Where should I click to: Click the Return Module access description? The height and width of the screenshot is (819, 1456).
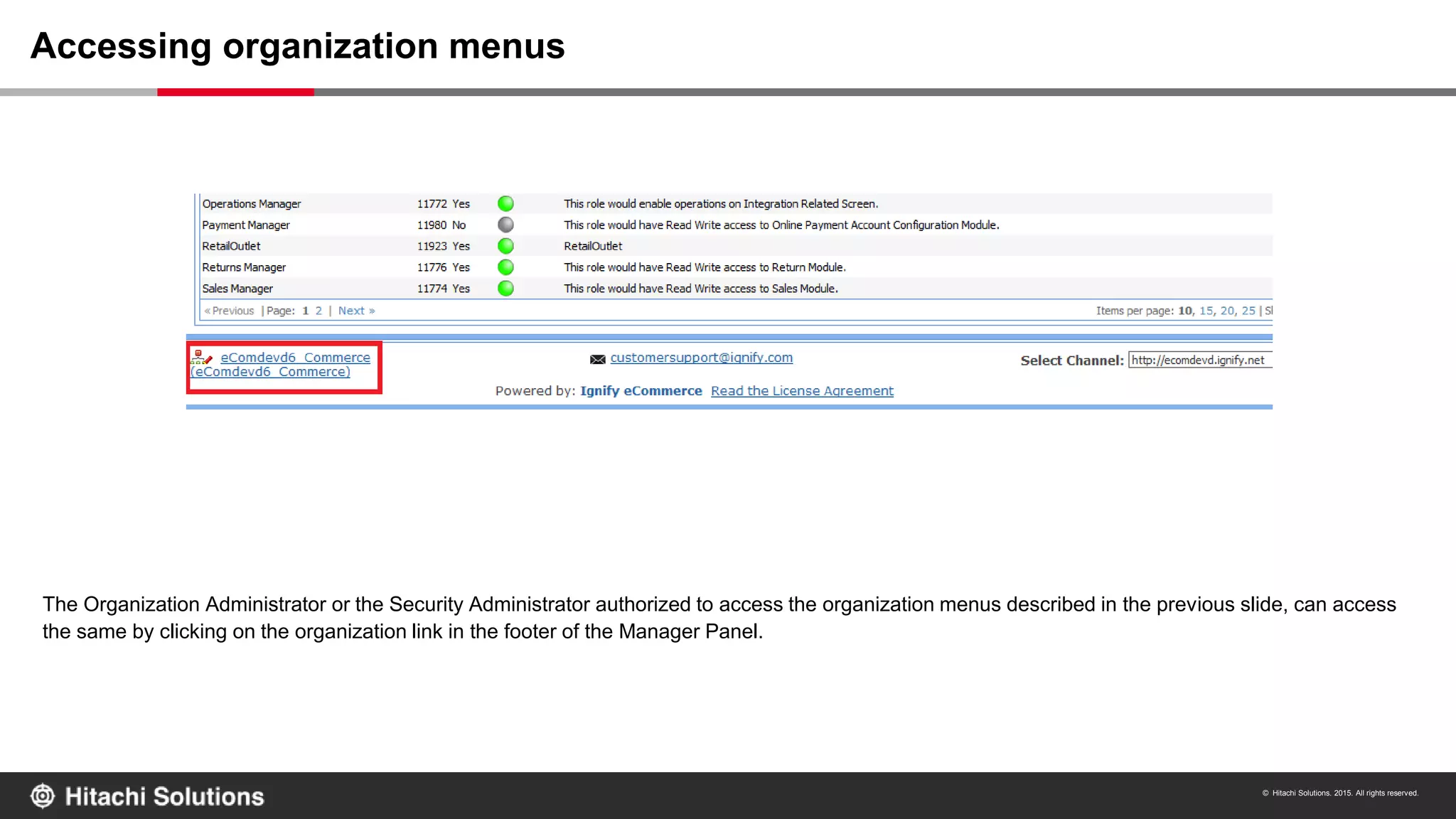pos(705,267)
